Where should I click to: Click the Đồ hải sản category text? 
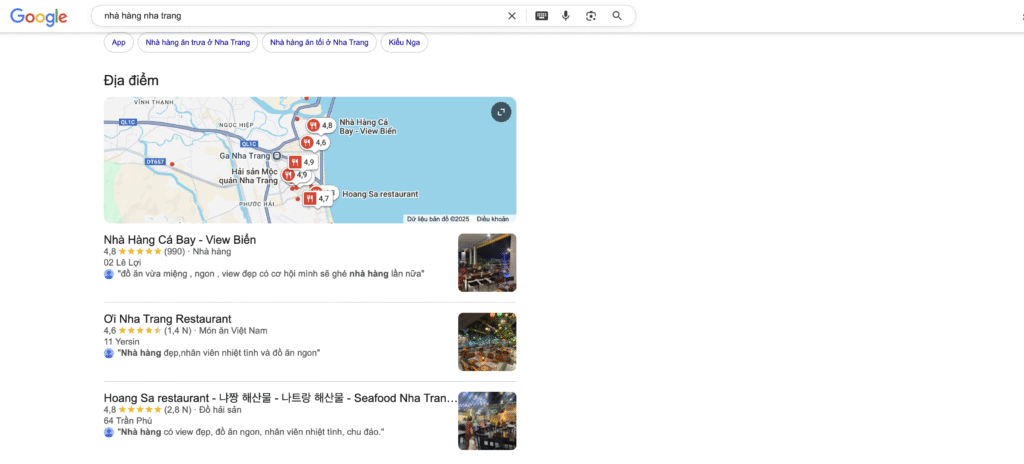[220, 410]
